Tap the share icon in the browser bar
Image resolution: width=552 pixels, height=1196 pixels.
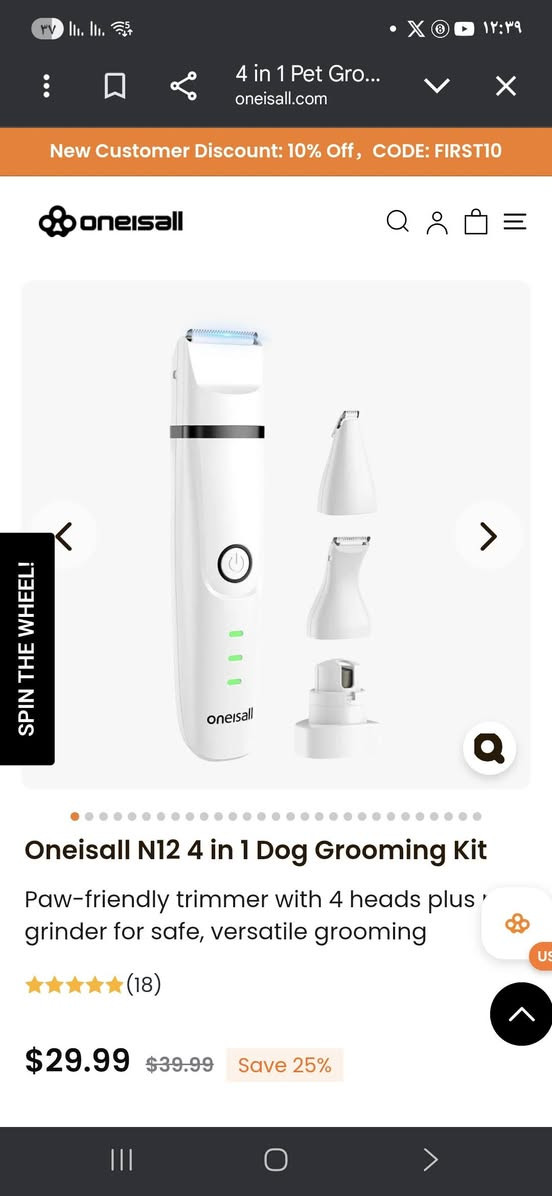(x=183, y=86)
